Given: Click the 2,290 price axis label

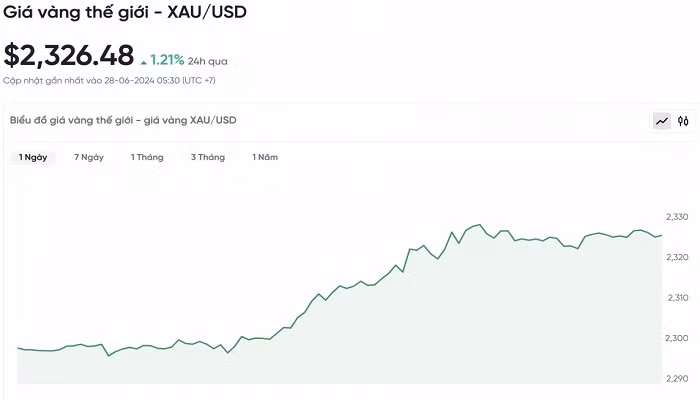Looking at the screenshot, I should click(677, 378).
